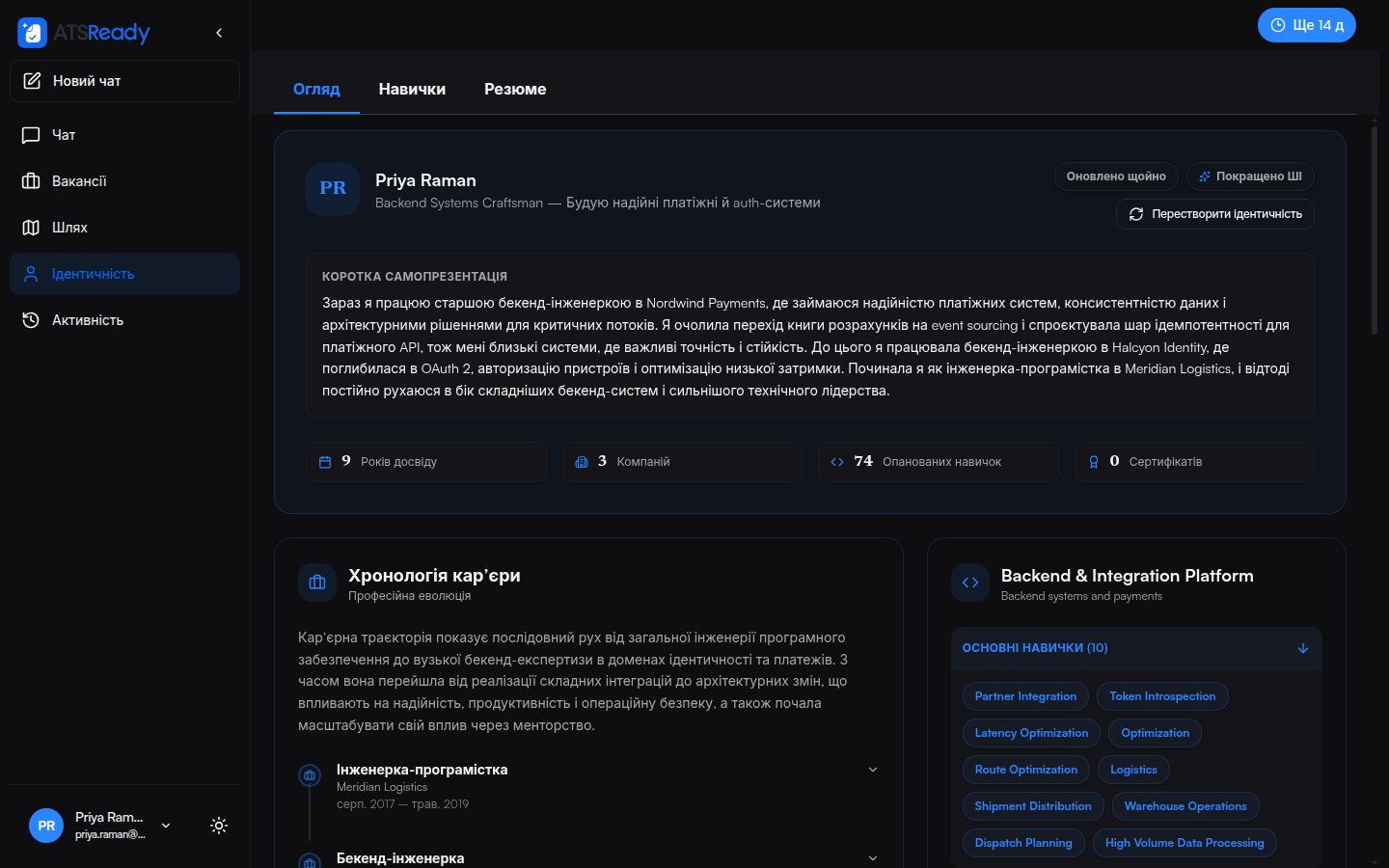
Task: Click the refresh icon in Перестворити ідентичність
Action: [x=1136, y=214]
